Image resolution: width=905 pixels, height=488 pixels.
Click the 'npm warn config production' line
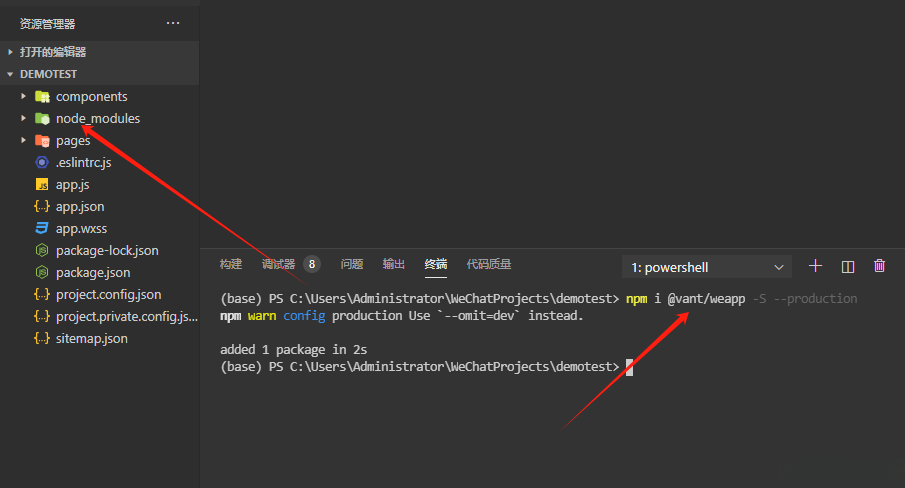tap(402, 316)
